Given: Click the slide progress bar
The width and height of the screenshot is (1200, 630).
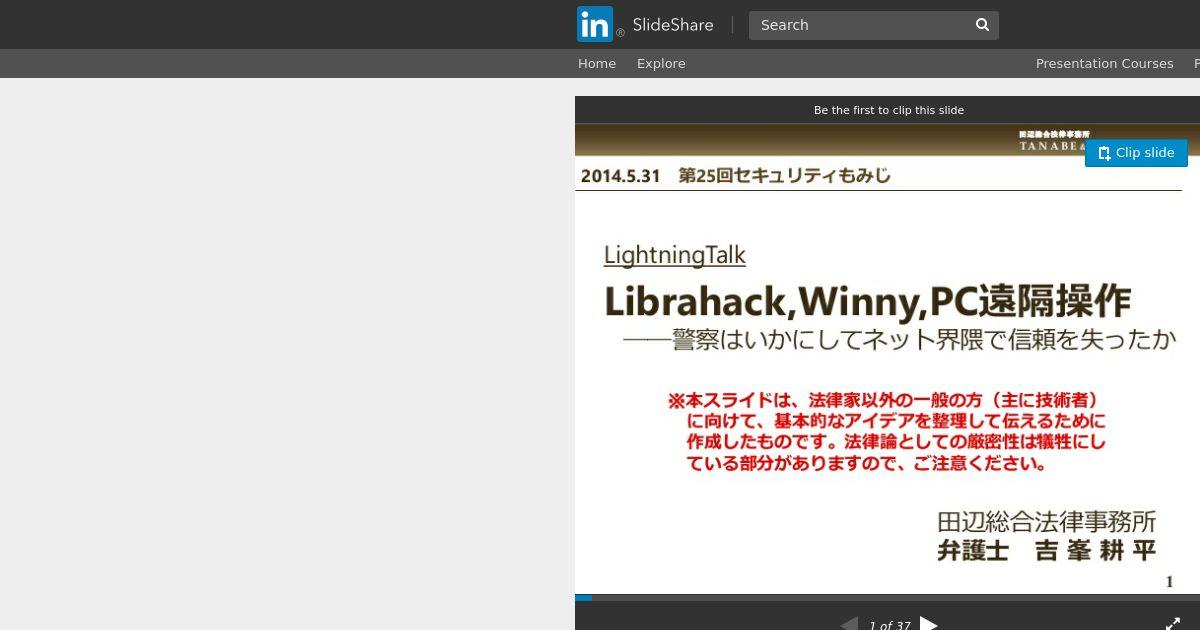Looking at the screenshot, I should 887,598.
